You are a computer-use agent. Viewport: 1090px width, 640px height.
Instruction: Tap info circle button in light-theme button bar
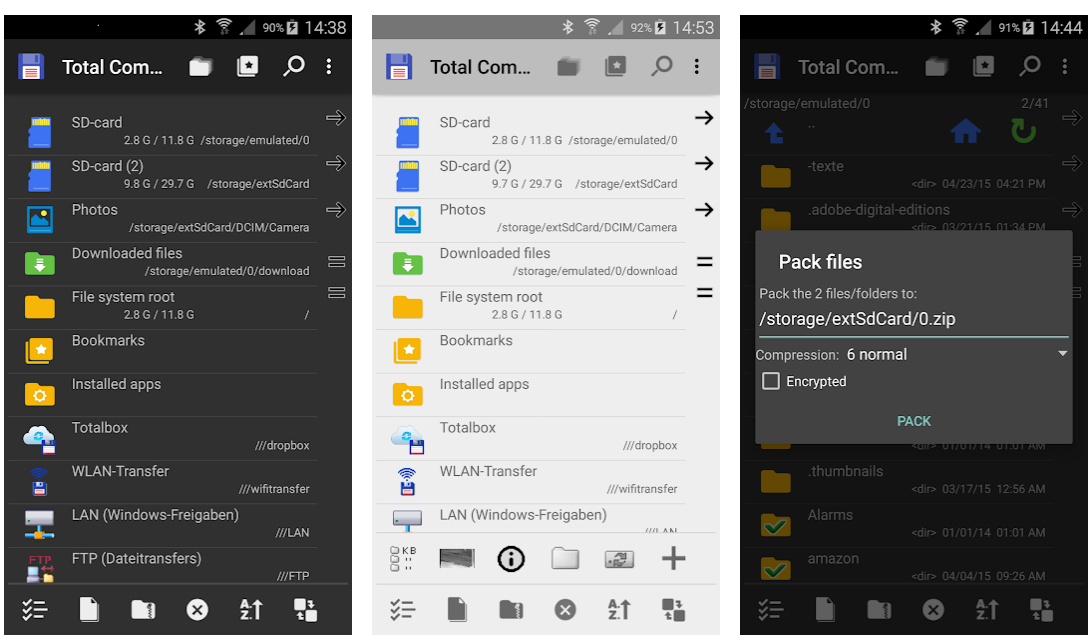[x=511, y=558]
